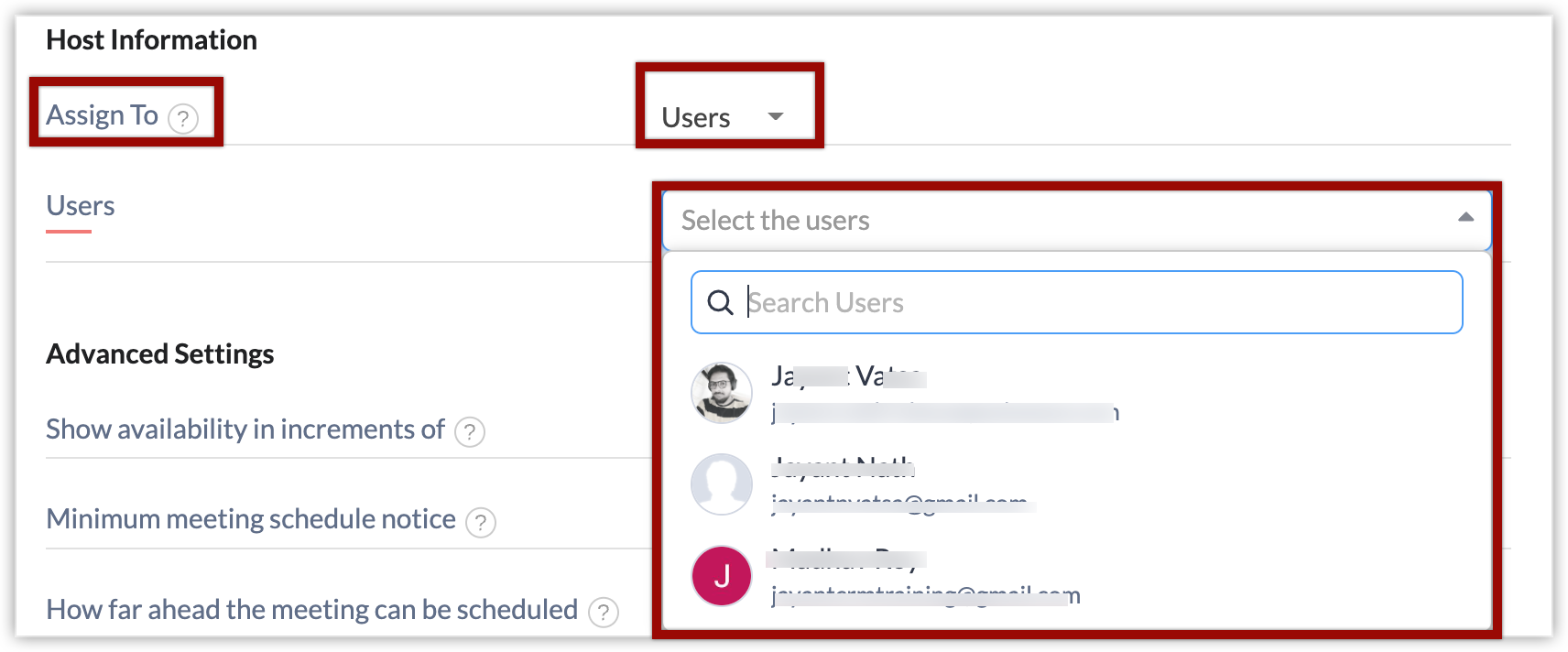Click the caret arrow next to Users
Screen dimensions: 1568x652
(776, 116)
